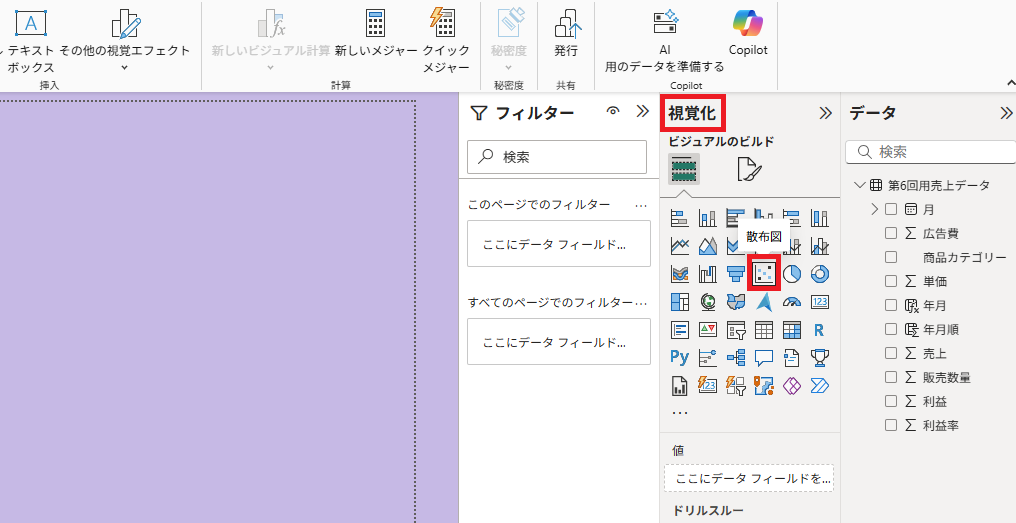The width and height of the screenshot is (1016, 523).
Task: Check the 年月順 field checkbox
Action: coord(891,329)
